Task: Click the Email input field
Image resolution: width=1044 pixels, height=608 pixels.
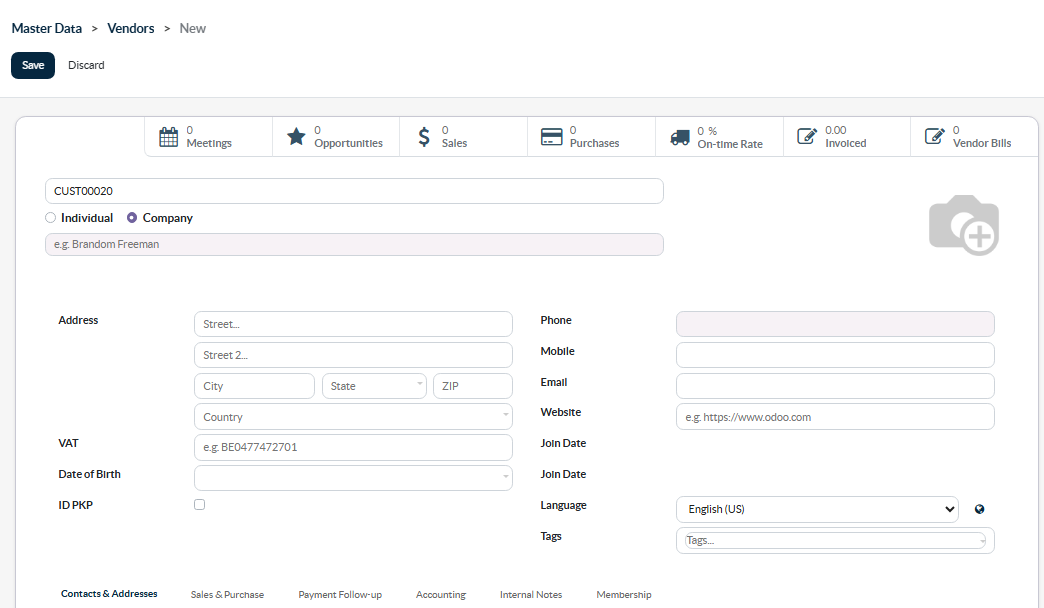Action: (x=835, y=386)
